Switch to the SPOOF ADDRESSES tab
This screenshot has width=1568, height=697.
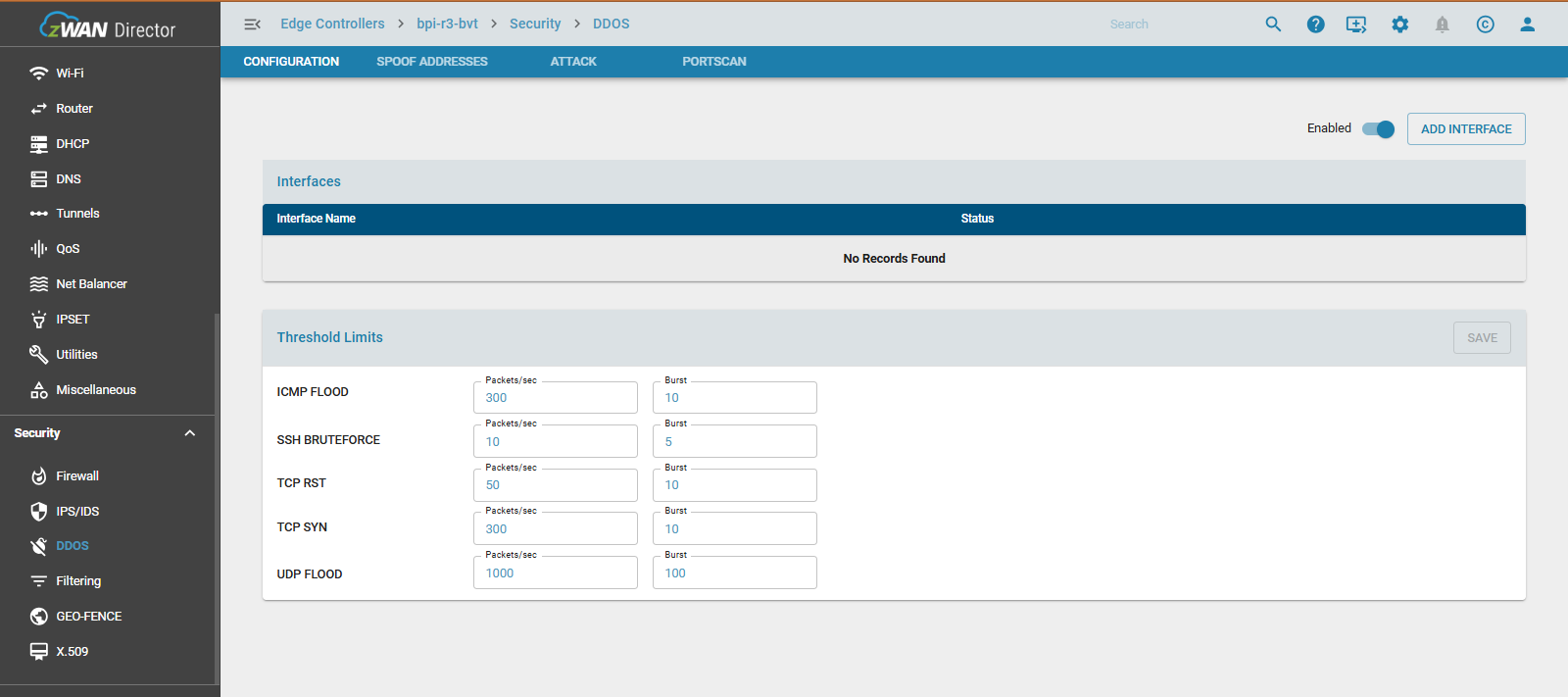(432, 62)
